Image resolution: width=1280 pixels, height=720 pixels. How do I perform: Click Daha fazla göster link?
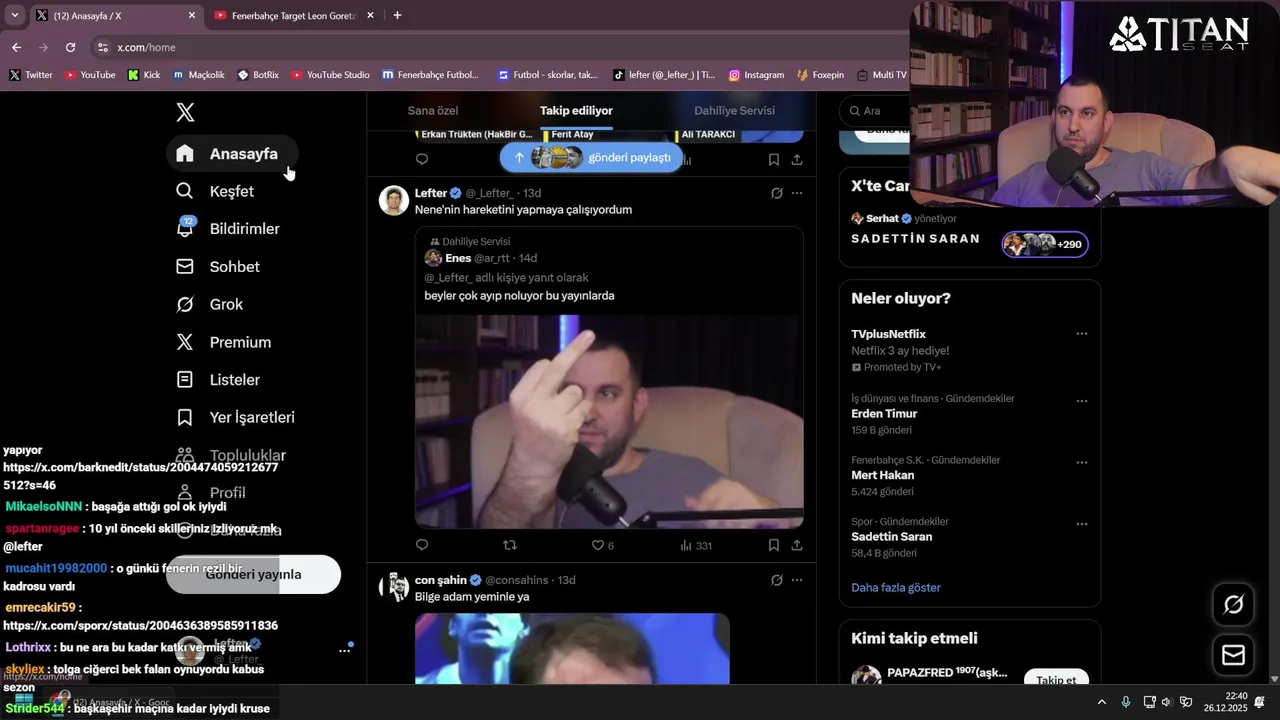[896, 588]
